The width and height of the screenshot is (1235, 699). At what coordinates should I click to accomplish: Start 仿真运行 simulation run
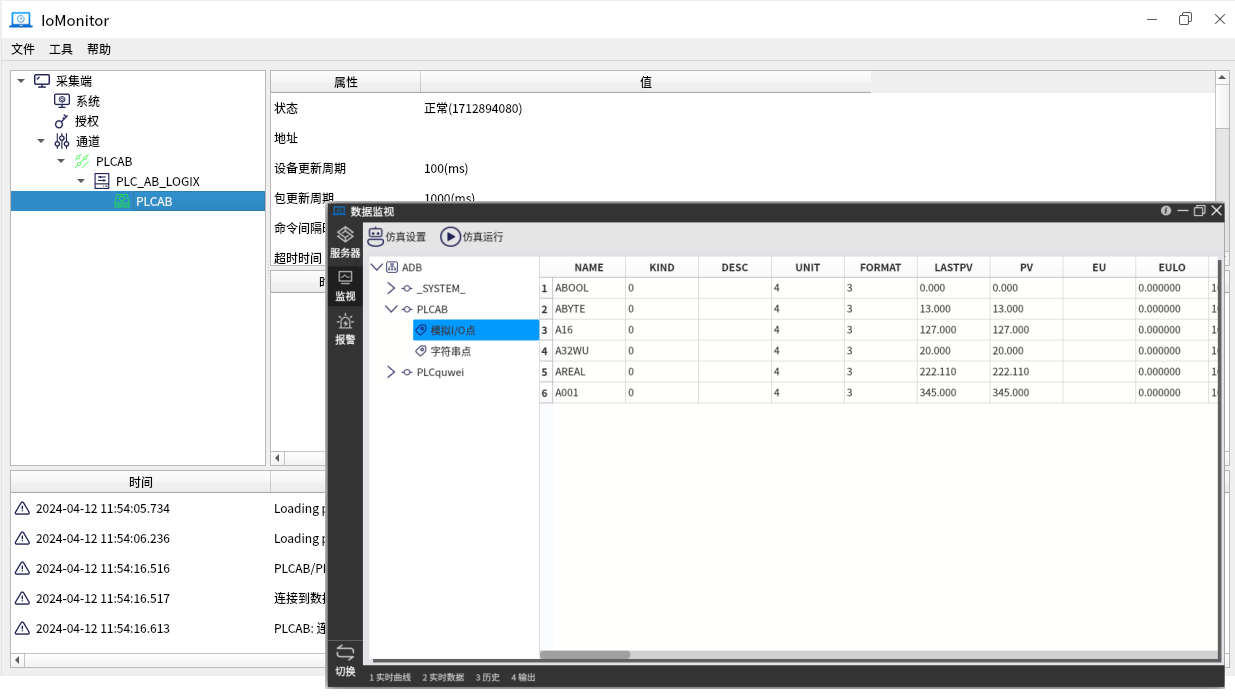click(x=472, y=237)
